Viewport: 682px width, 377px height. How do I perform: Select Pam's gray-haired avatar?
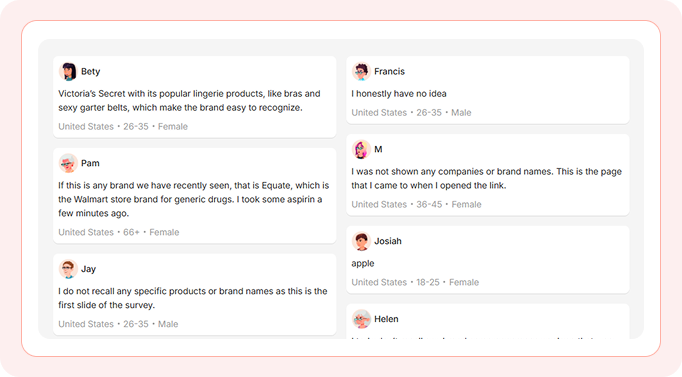pyautogui.click(x=68, y=163)
